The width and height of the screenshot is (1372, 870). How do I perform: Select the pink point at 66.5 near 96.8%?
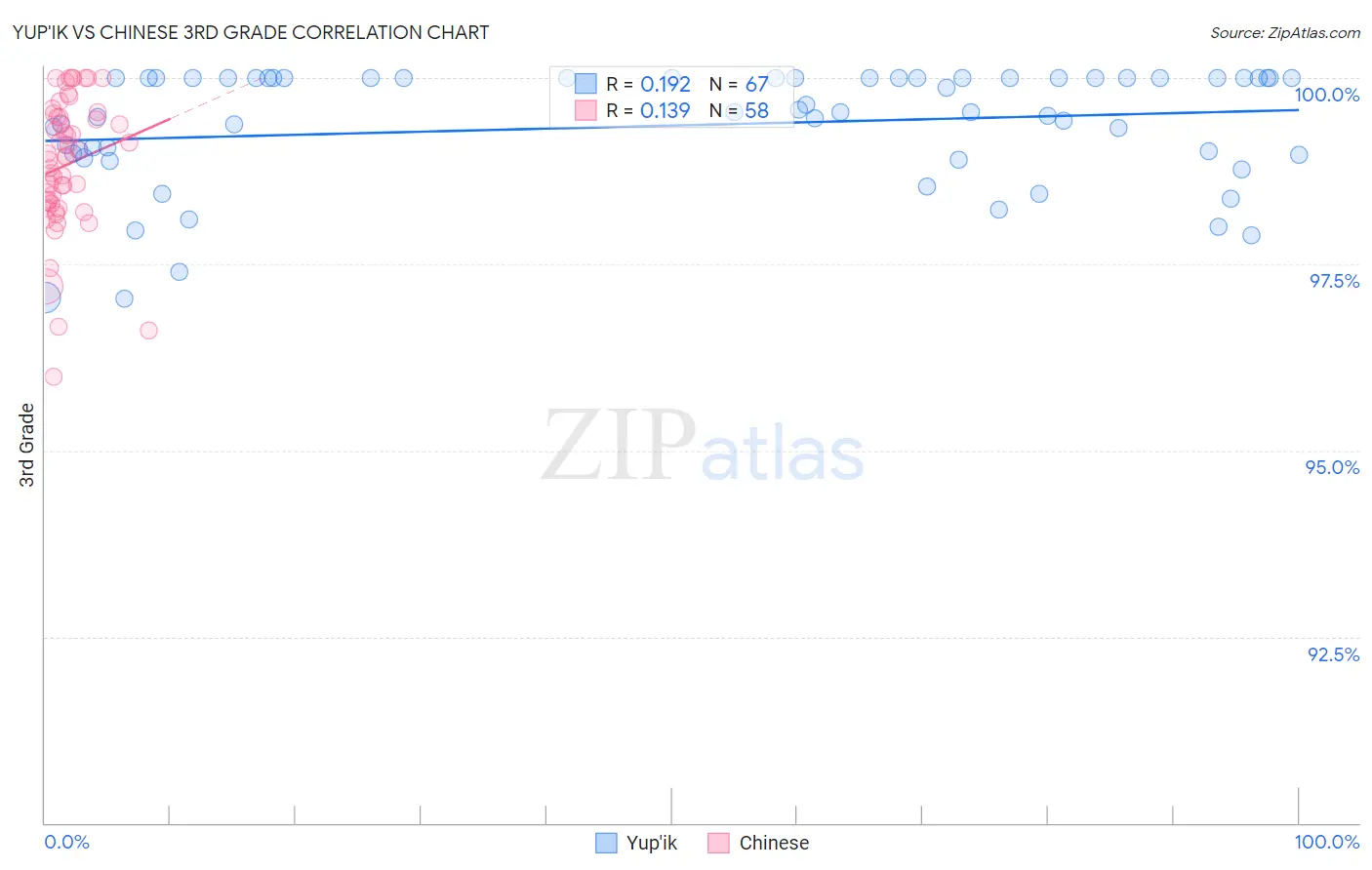(148, 331)
